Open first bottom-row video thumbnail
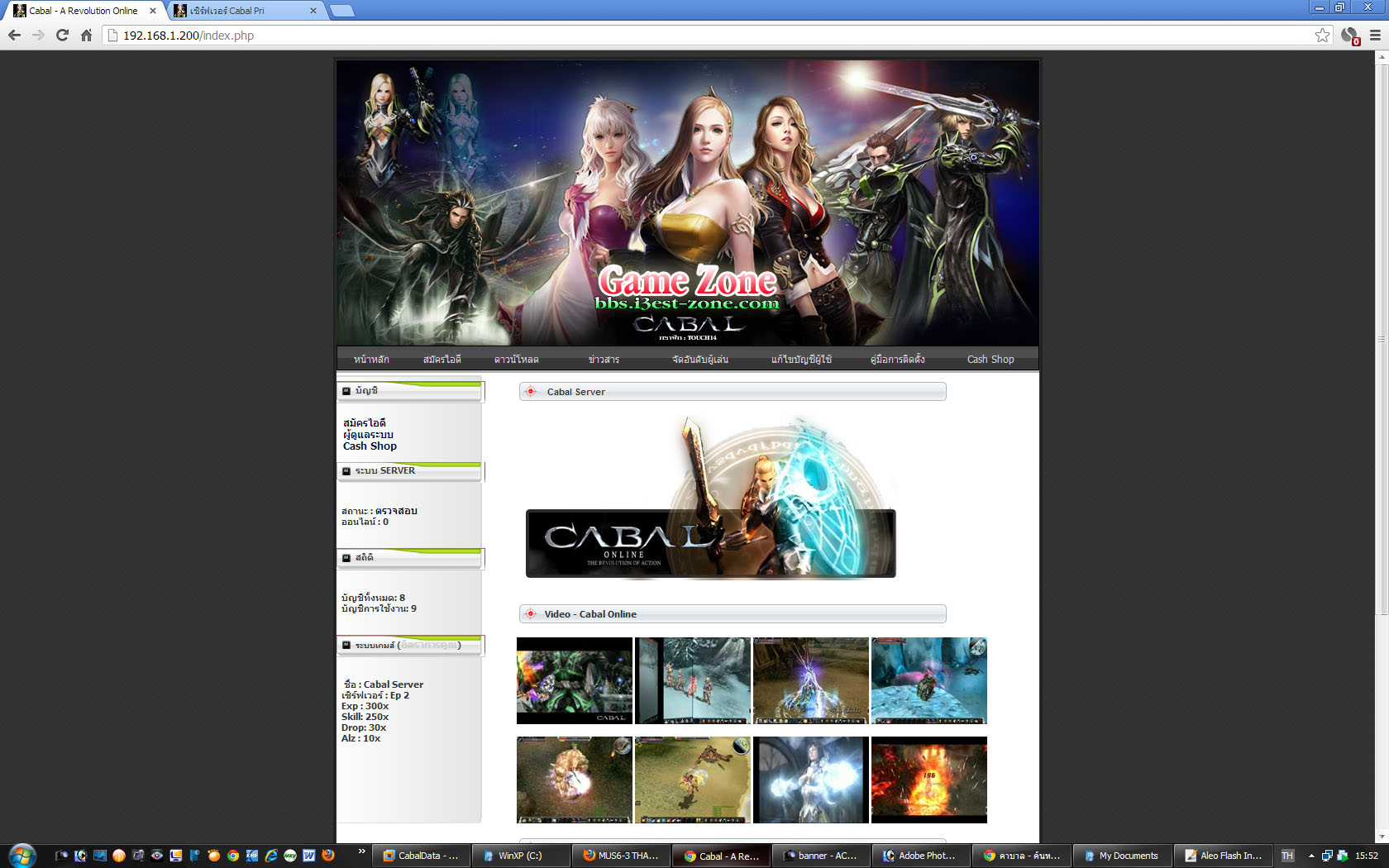This screenshot has width=1389, height=868. pos(575,780)
